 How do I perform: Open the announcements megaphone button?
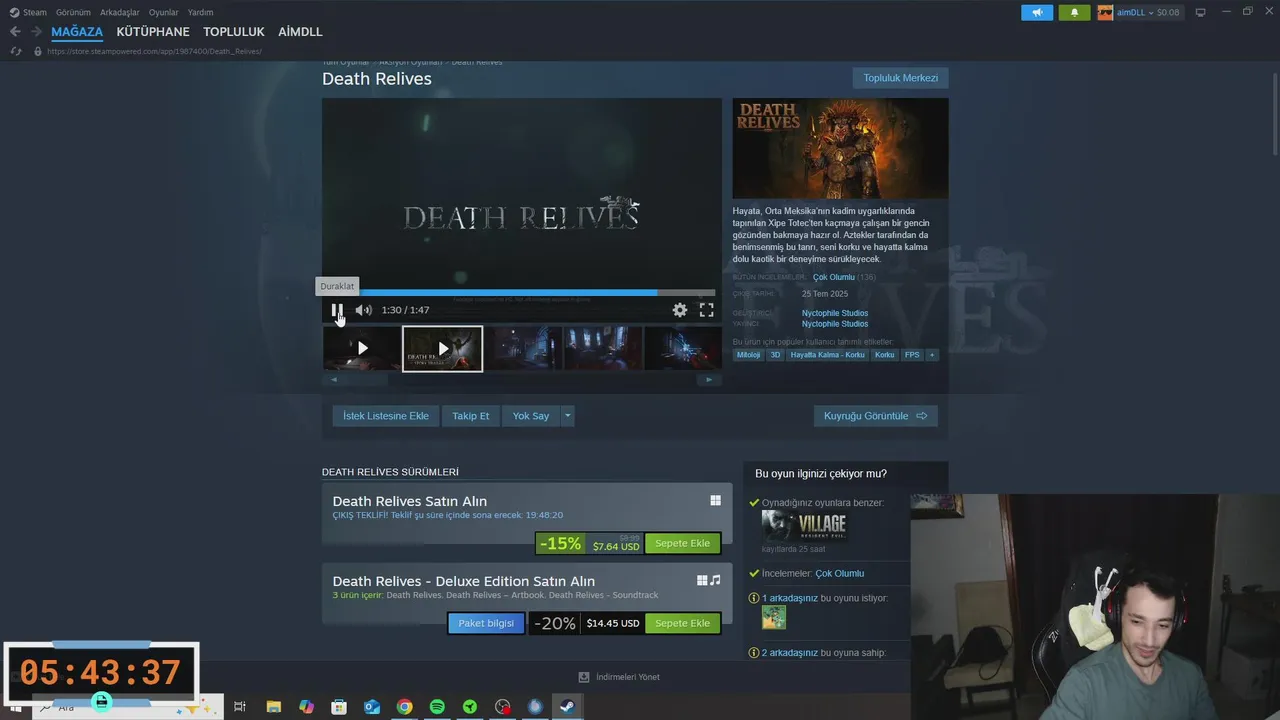pyautogui.click(x=1037, y=12)
